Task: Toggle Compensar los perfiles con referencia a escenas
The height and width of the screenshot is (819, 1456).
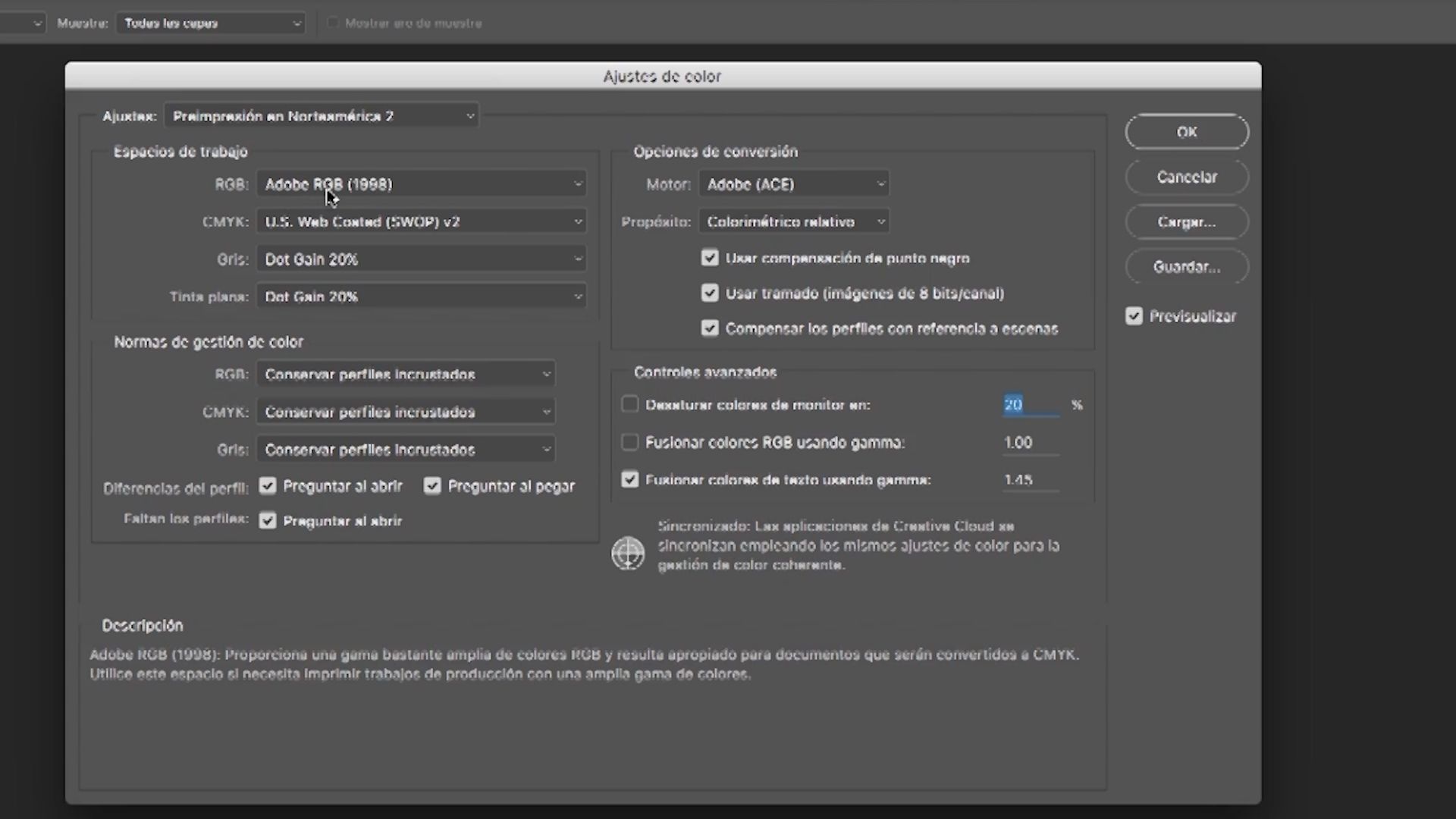Action: point(710,328)
